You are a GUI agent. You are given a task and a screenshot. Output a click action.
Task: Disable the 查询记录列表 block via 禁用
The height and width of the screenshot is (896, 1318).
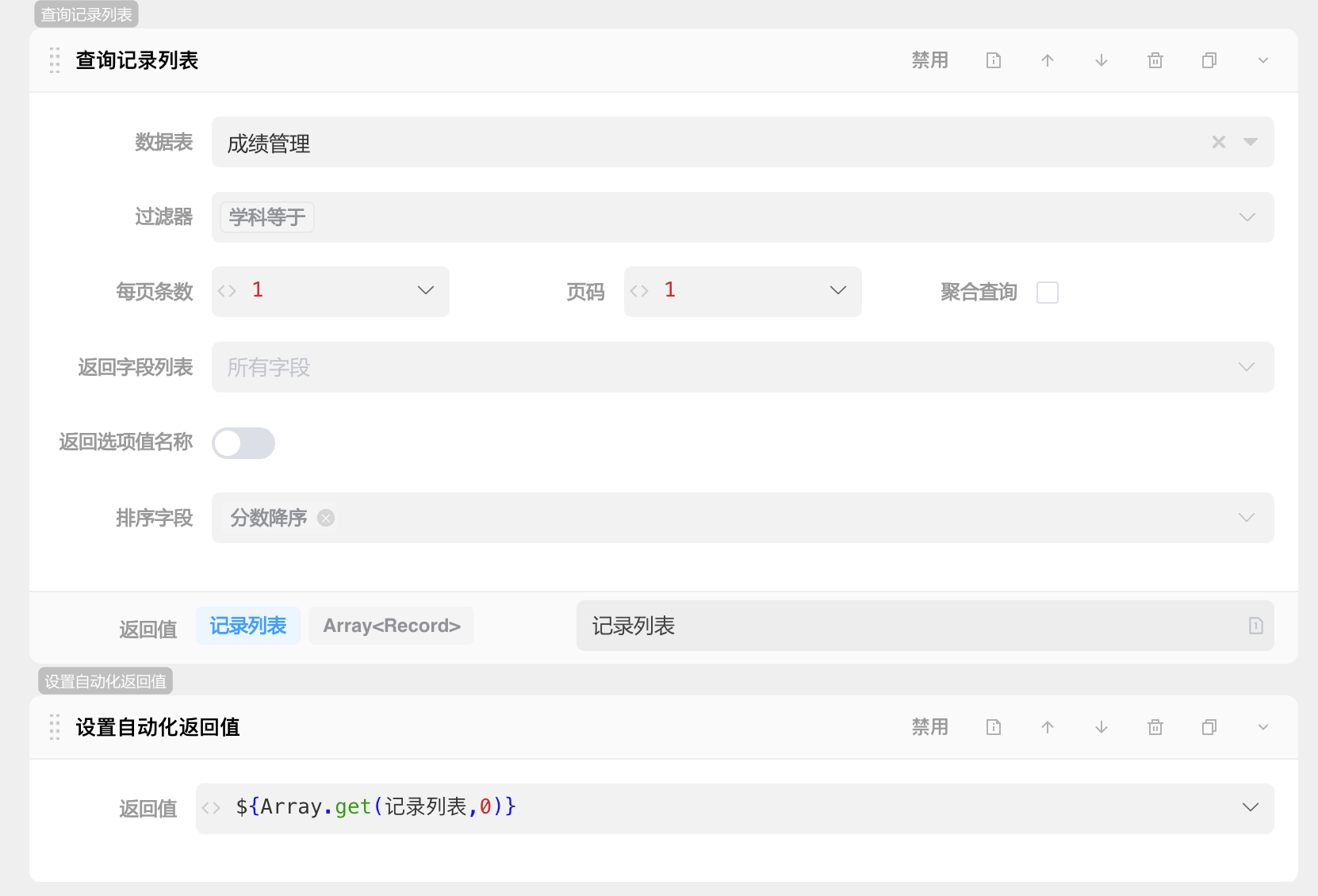(929, 60)
